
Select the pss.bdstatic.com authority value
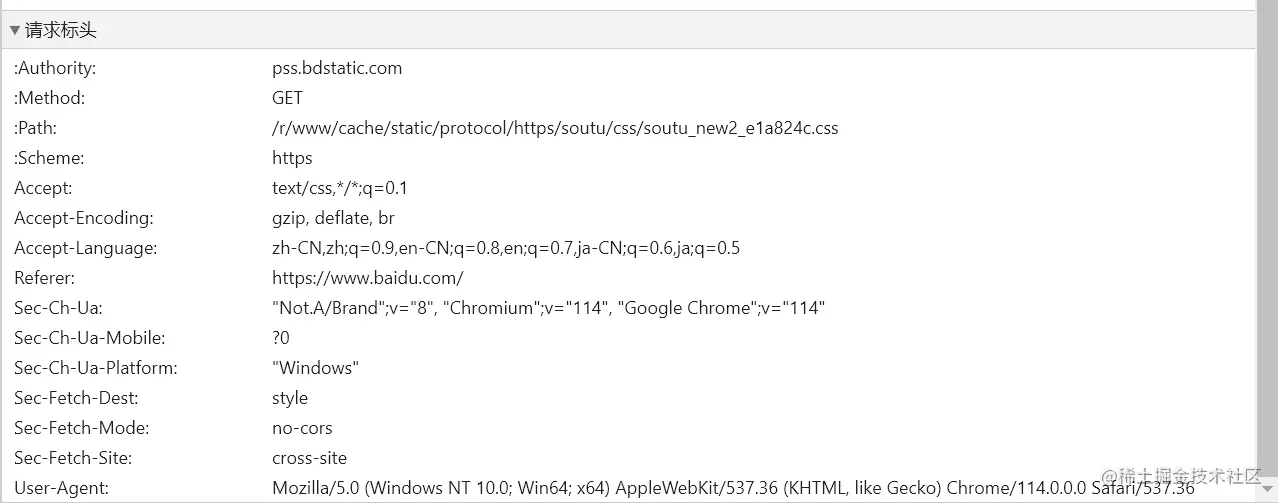(337, 68)
